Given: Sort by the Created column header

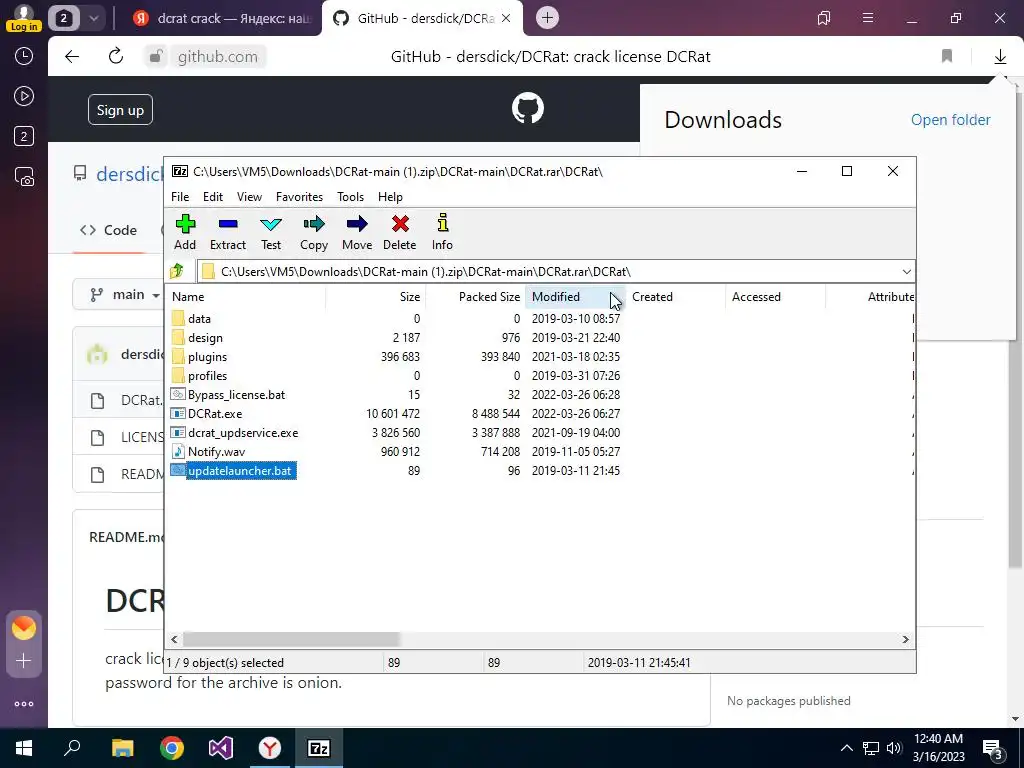Looking at the screenshot, I should click(x=675, y=296).
